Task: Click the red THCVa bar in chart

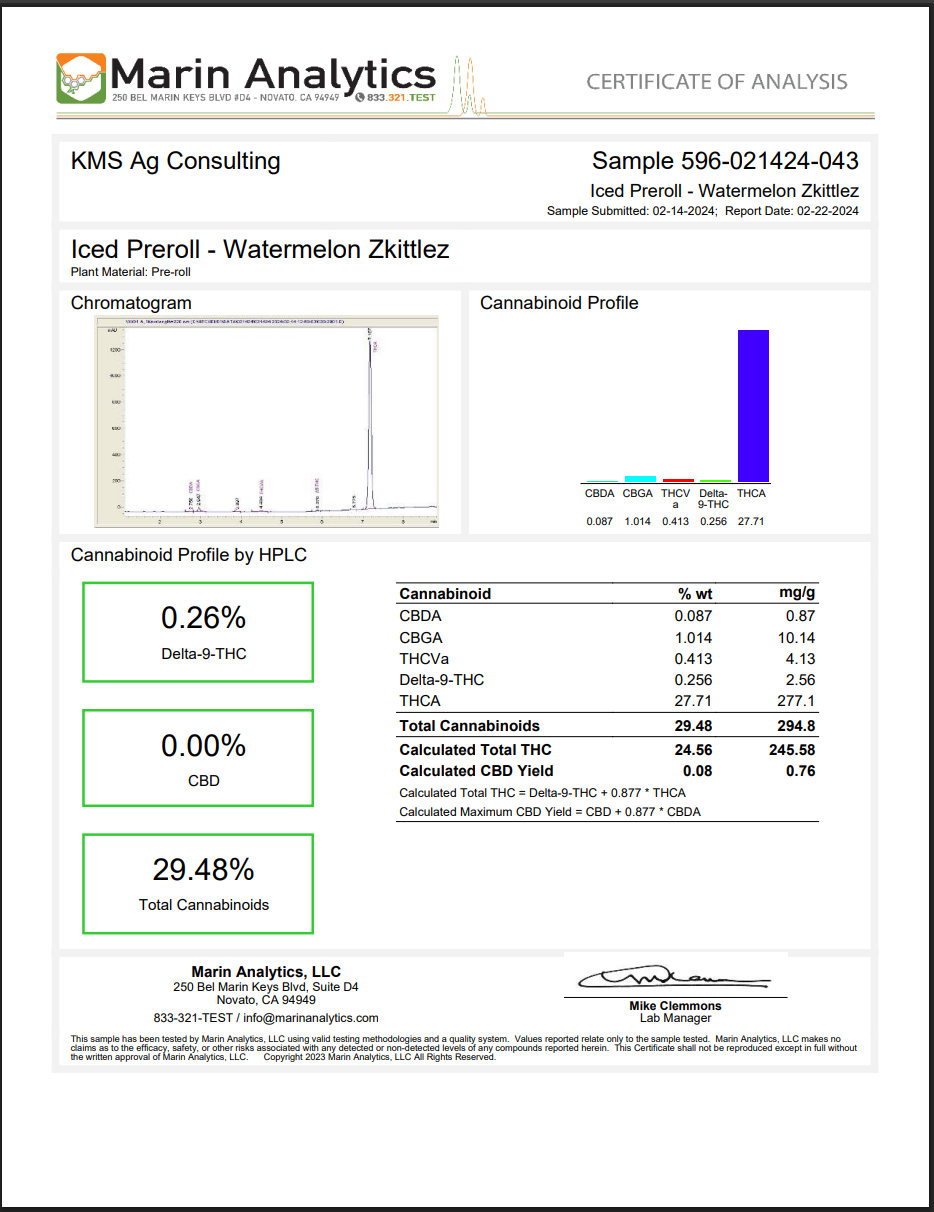Action: click(678, 480)
